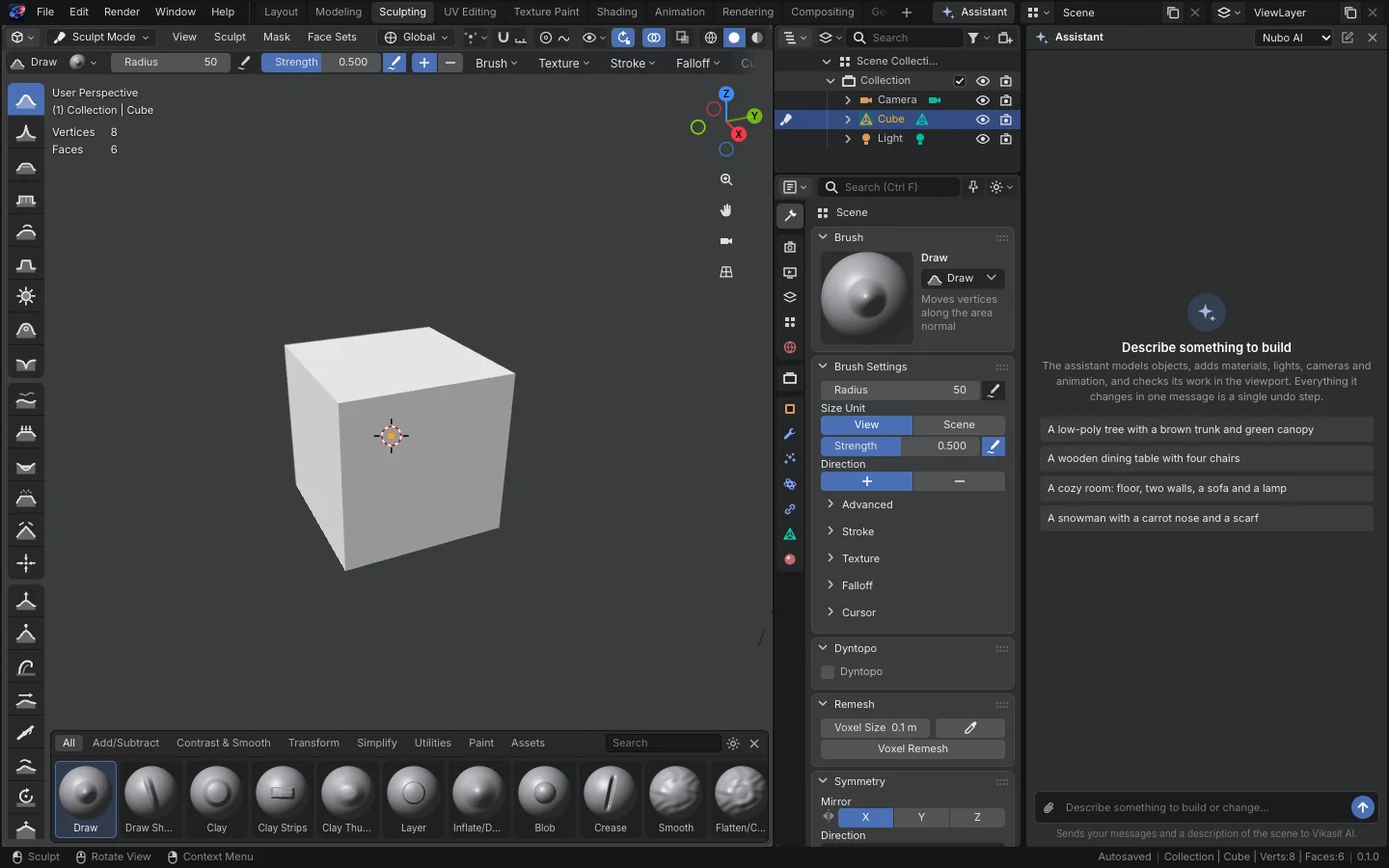Viewport: 1389px width, 868px height.
Task: Toggle camera view icon in the viewport
Action: coord(726,241)
